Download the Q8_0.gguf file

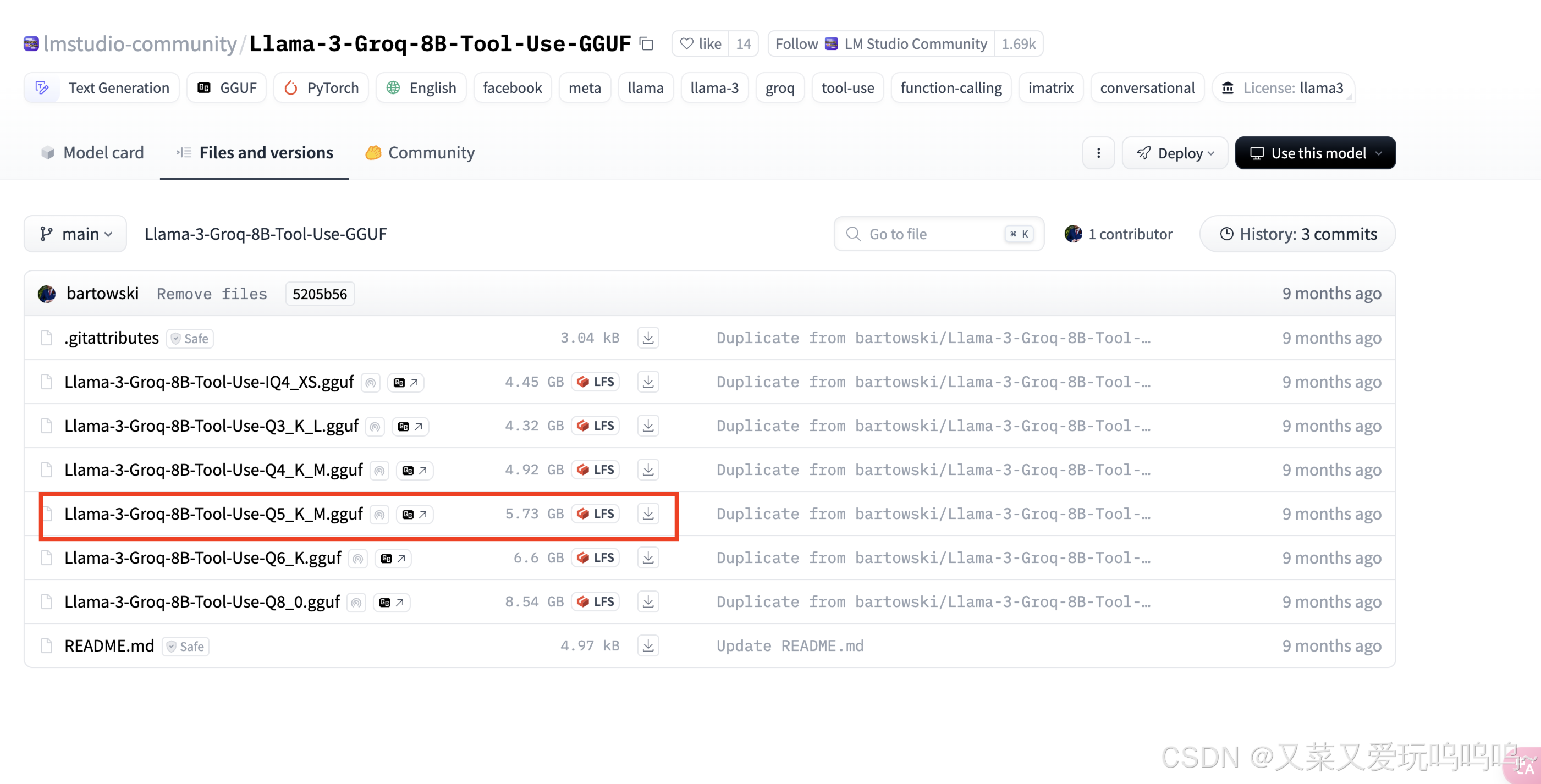coord(648,601)
